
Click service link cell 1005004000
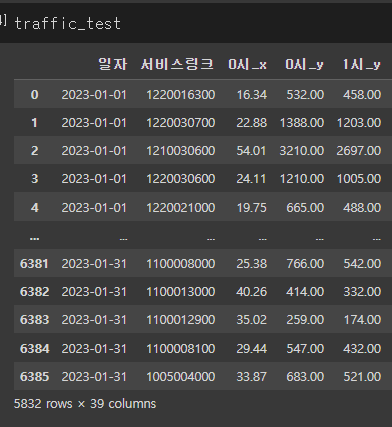click(181, 377)
